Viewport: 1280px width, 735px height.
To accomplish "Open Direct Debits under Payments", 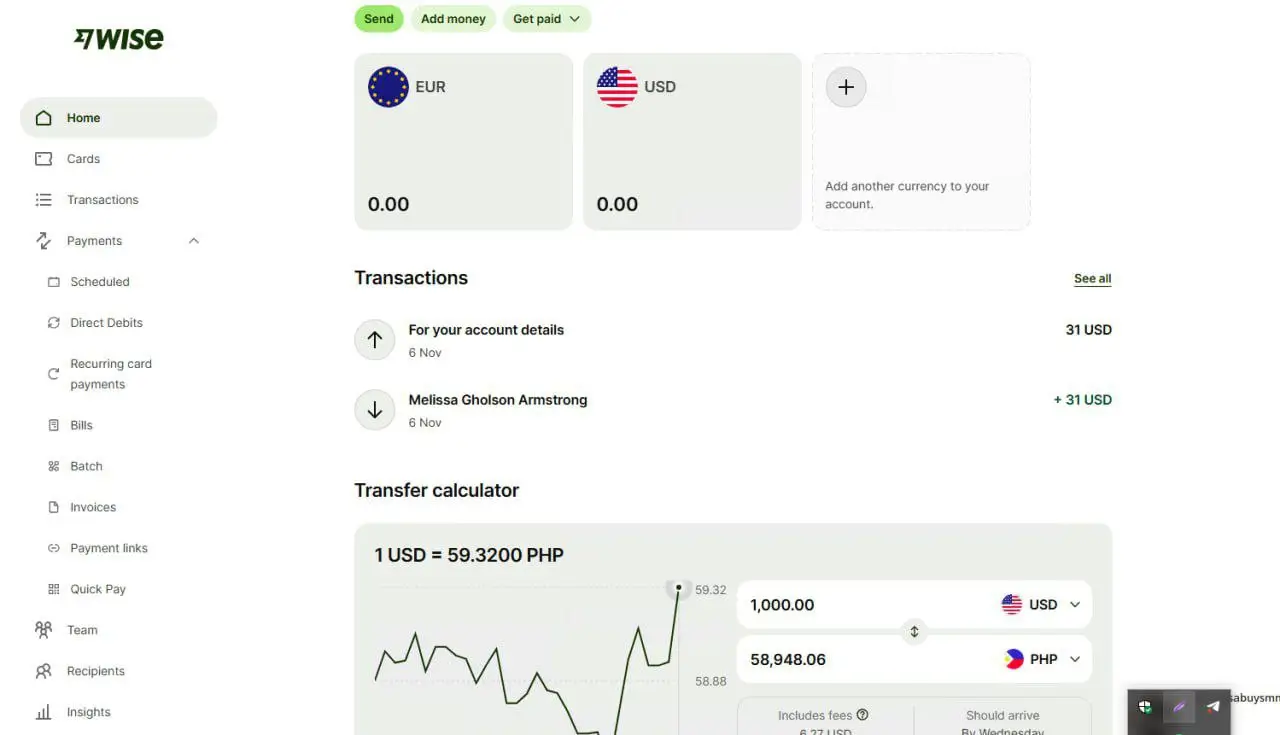I will (x=106, y=323).
